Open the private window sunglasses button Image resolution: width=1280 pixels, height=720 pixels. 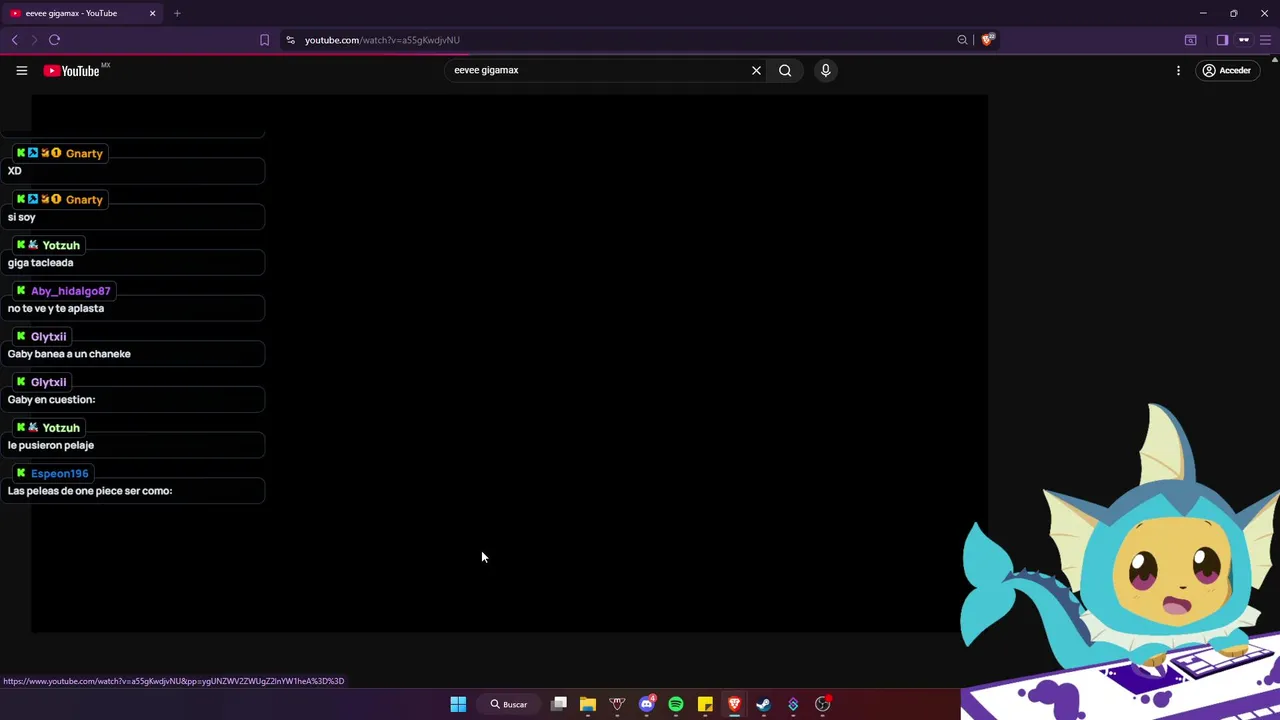1244,40
